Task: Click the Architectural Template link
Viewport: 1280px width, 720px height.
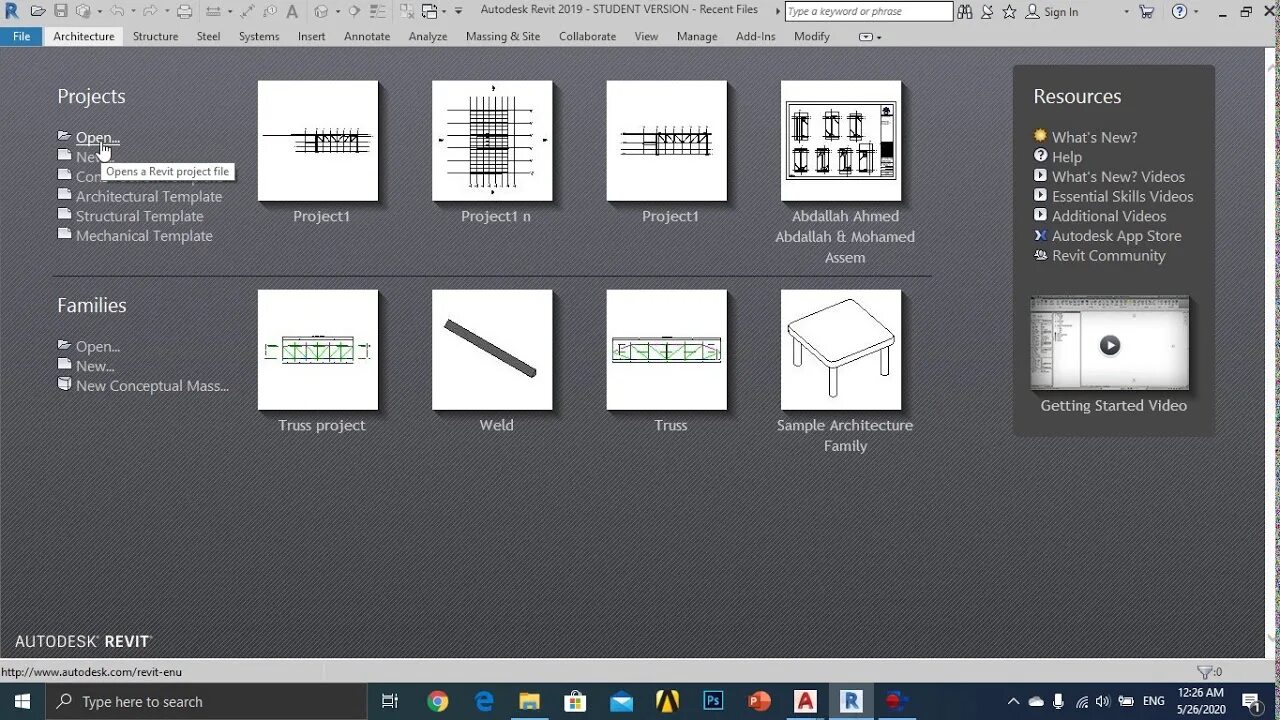Action: (x=149, y=196)
